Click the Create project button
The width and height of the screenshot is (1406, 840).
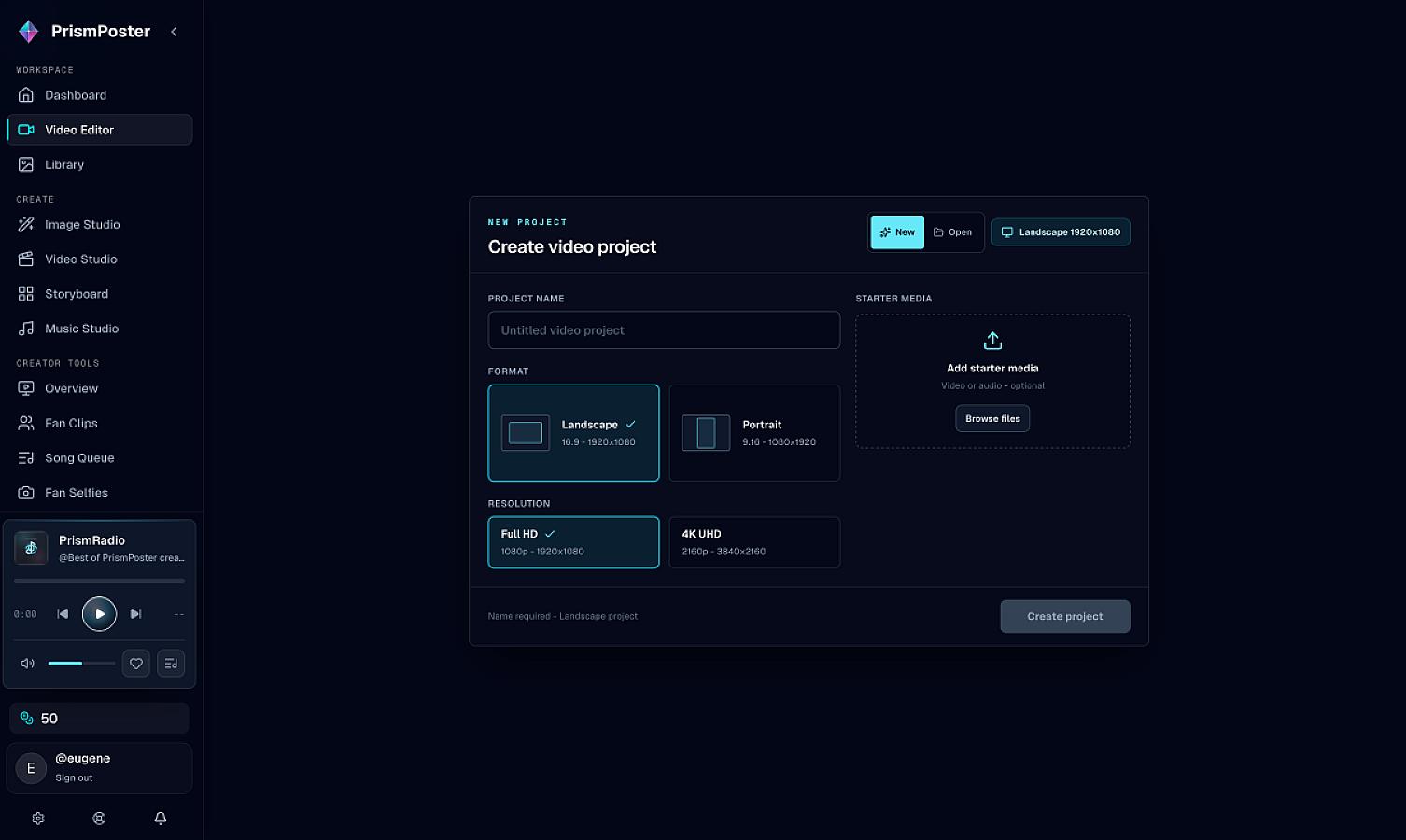1065,616
